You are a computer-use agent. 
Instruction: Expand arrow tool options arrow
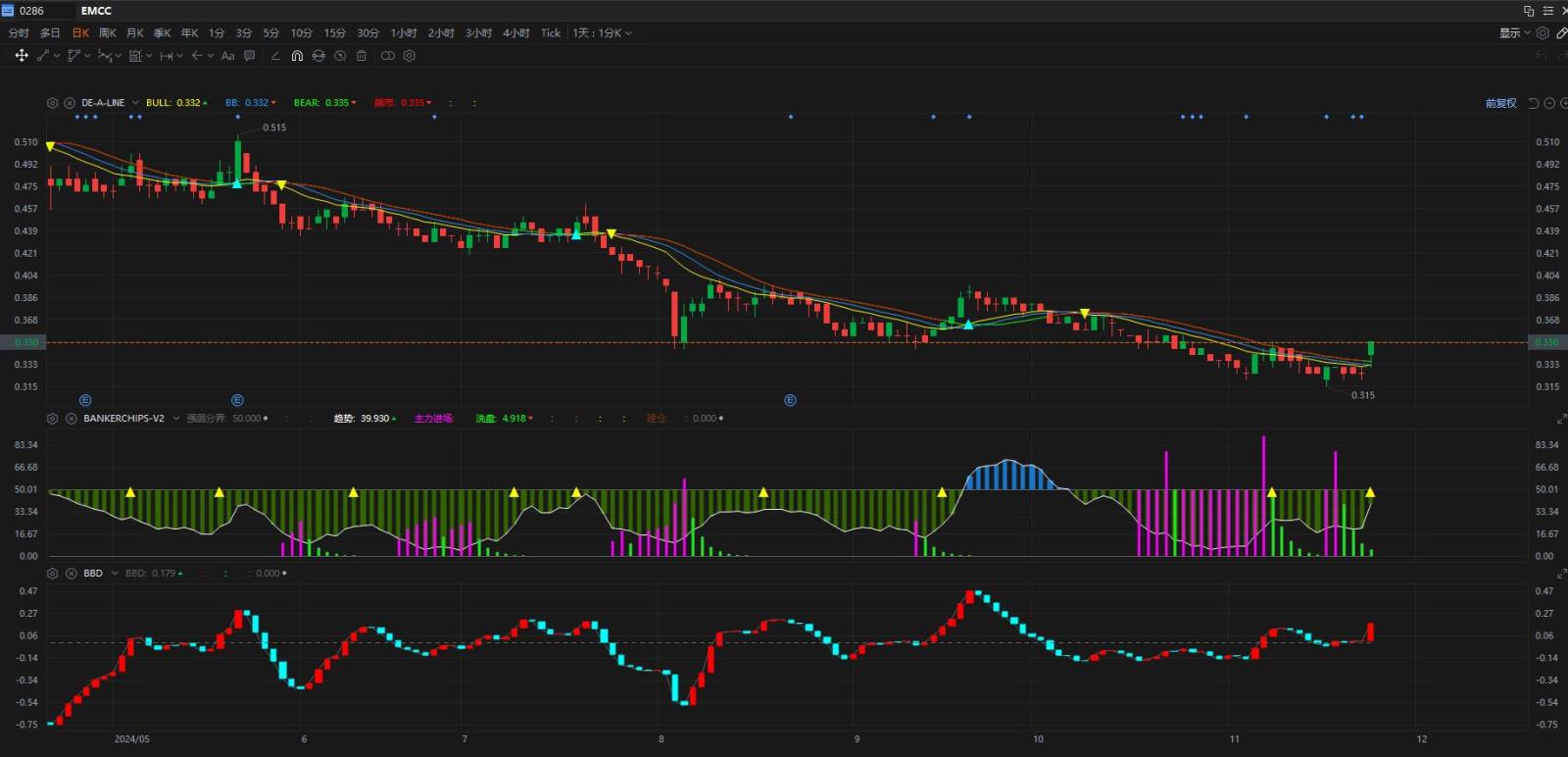pos(211,56)
